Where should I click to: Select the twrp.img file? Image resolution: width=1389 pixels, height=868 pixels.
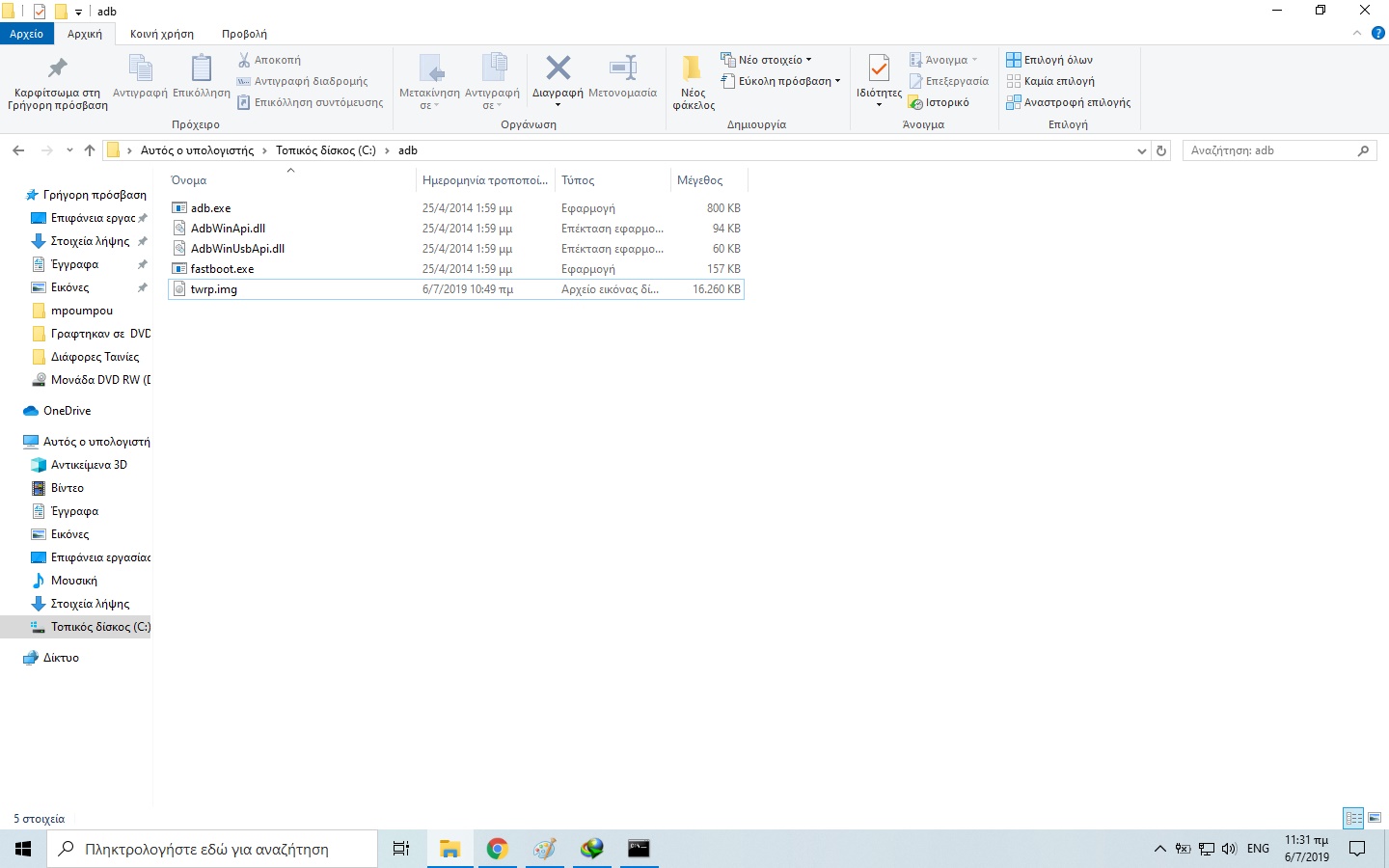[214, 289]
